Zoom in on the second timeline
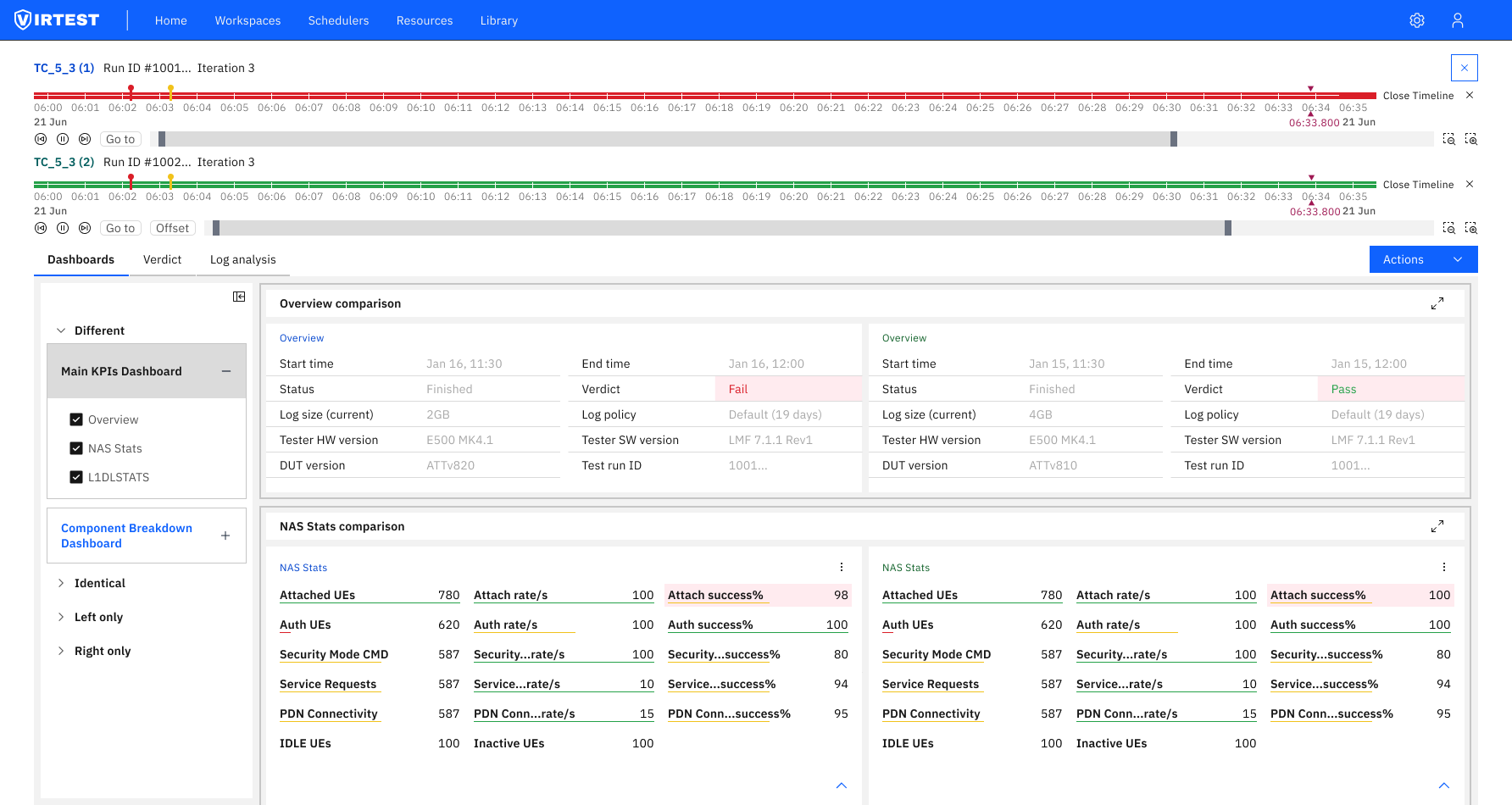1512x805 pixels. 1471,228
